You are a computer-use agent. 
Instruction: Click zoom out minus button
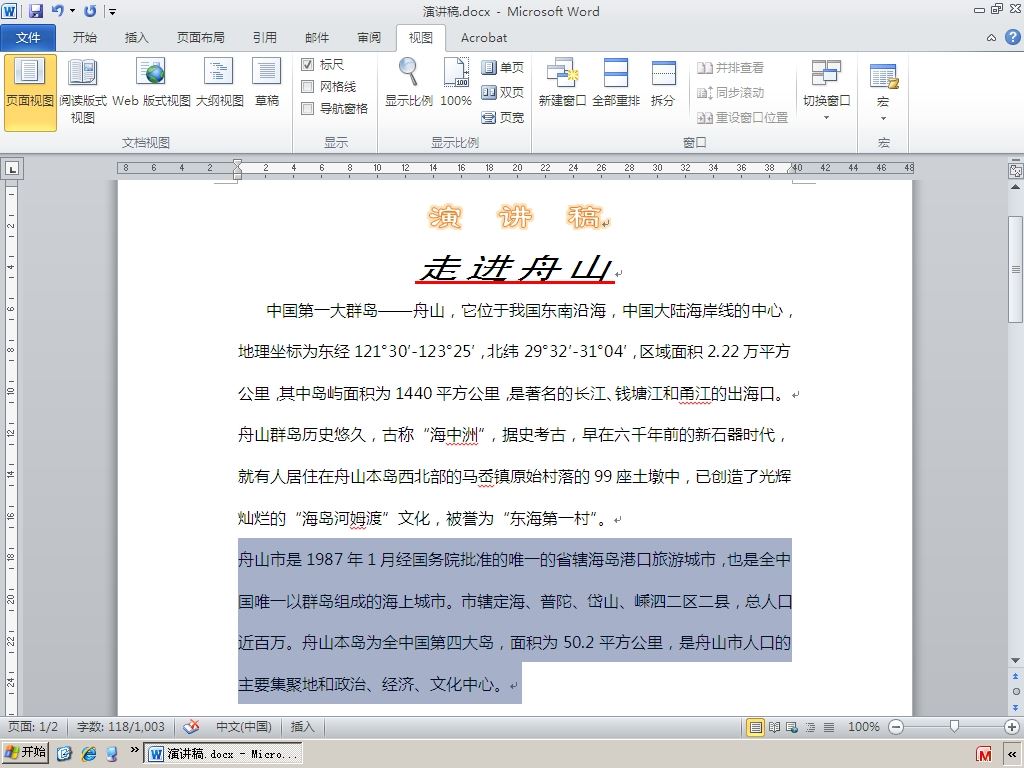click(896, 727)
